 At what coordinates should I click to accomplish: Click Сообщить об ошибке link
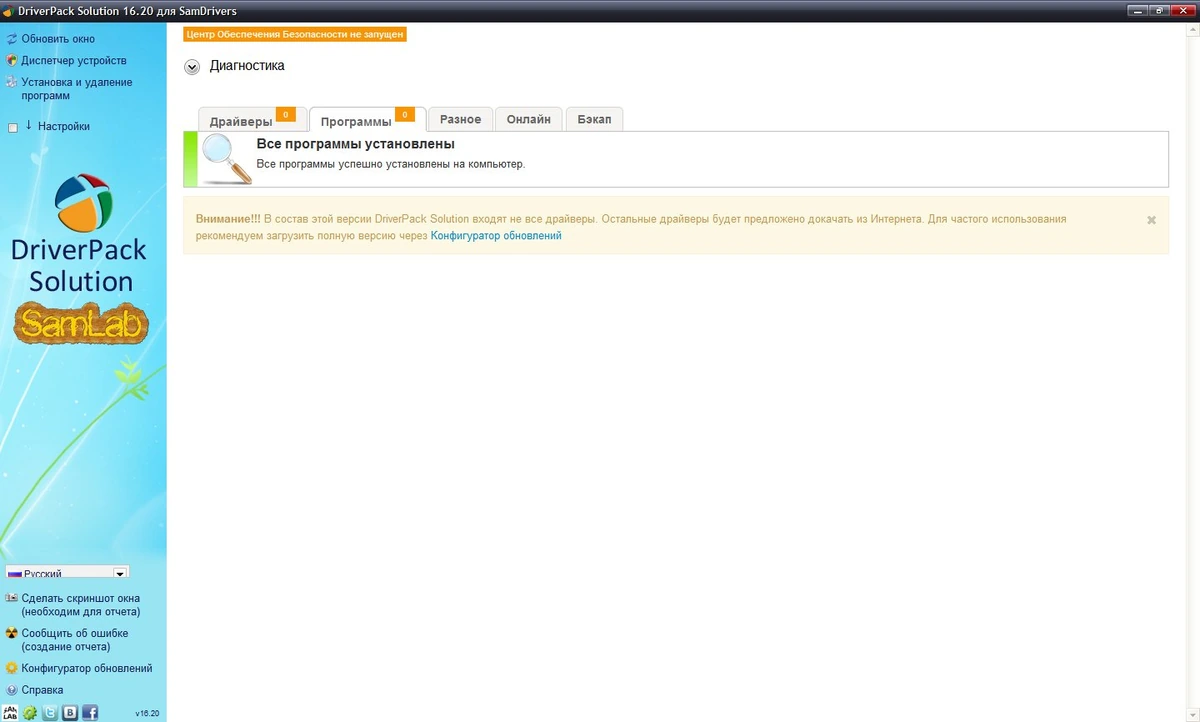(75, 640)
